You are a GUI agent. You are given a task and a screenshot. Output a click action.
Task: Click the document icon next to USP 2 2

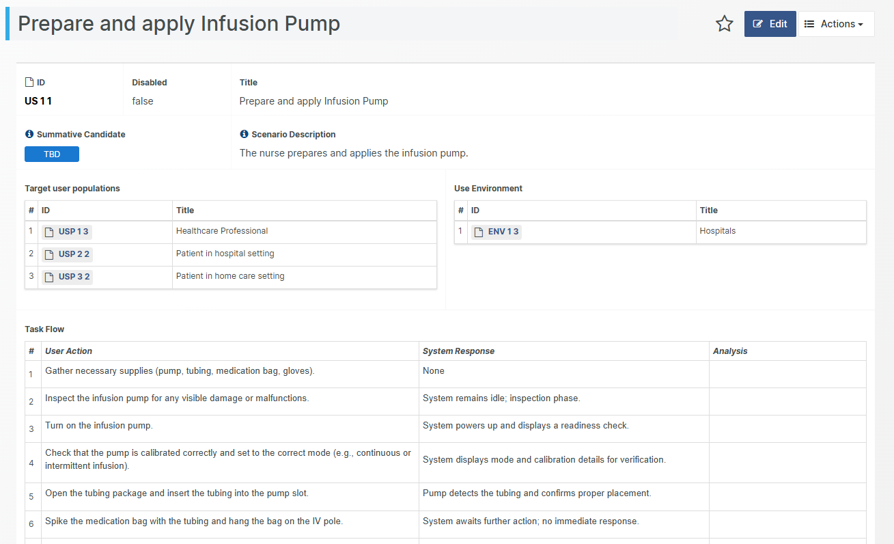click(49, 255)
